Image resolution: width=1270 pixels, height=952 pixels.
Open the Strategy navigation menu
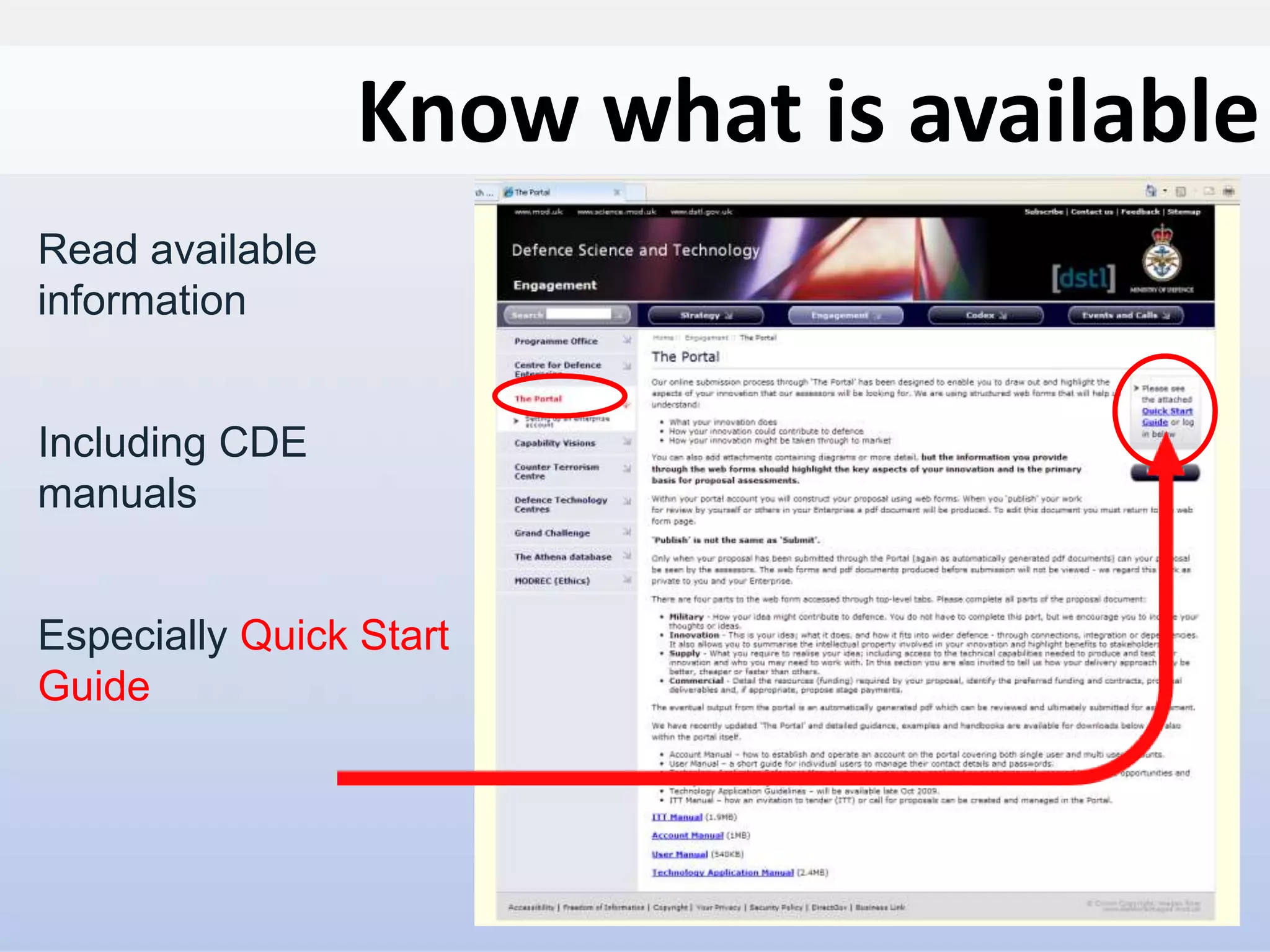click(706, 315)
